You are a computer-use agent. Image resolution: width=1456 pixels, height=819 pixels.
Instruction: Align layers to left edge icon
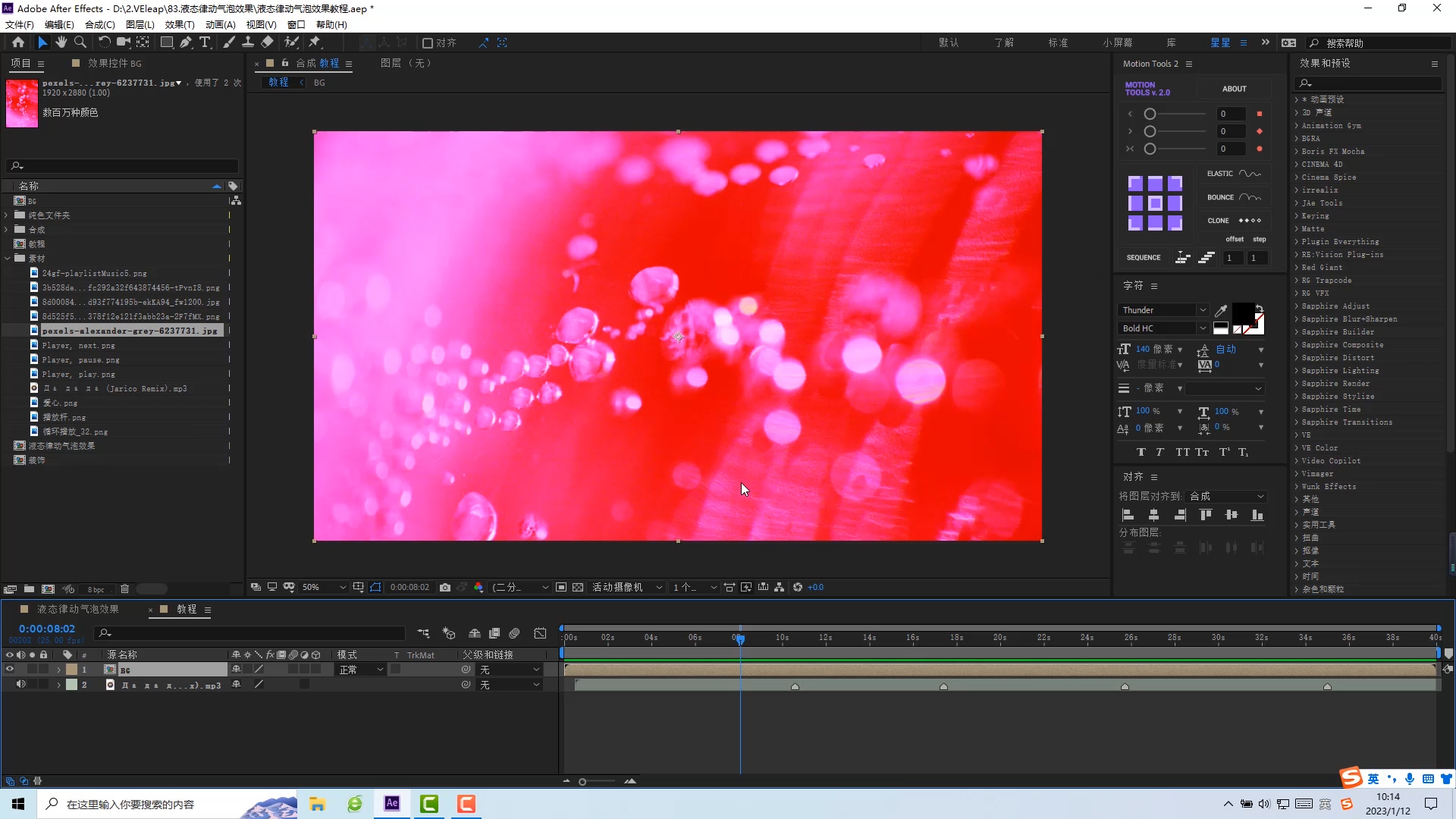click(x=1128, y=515)
